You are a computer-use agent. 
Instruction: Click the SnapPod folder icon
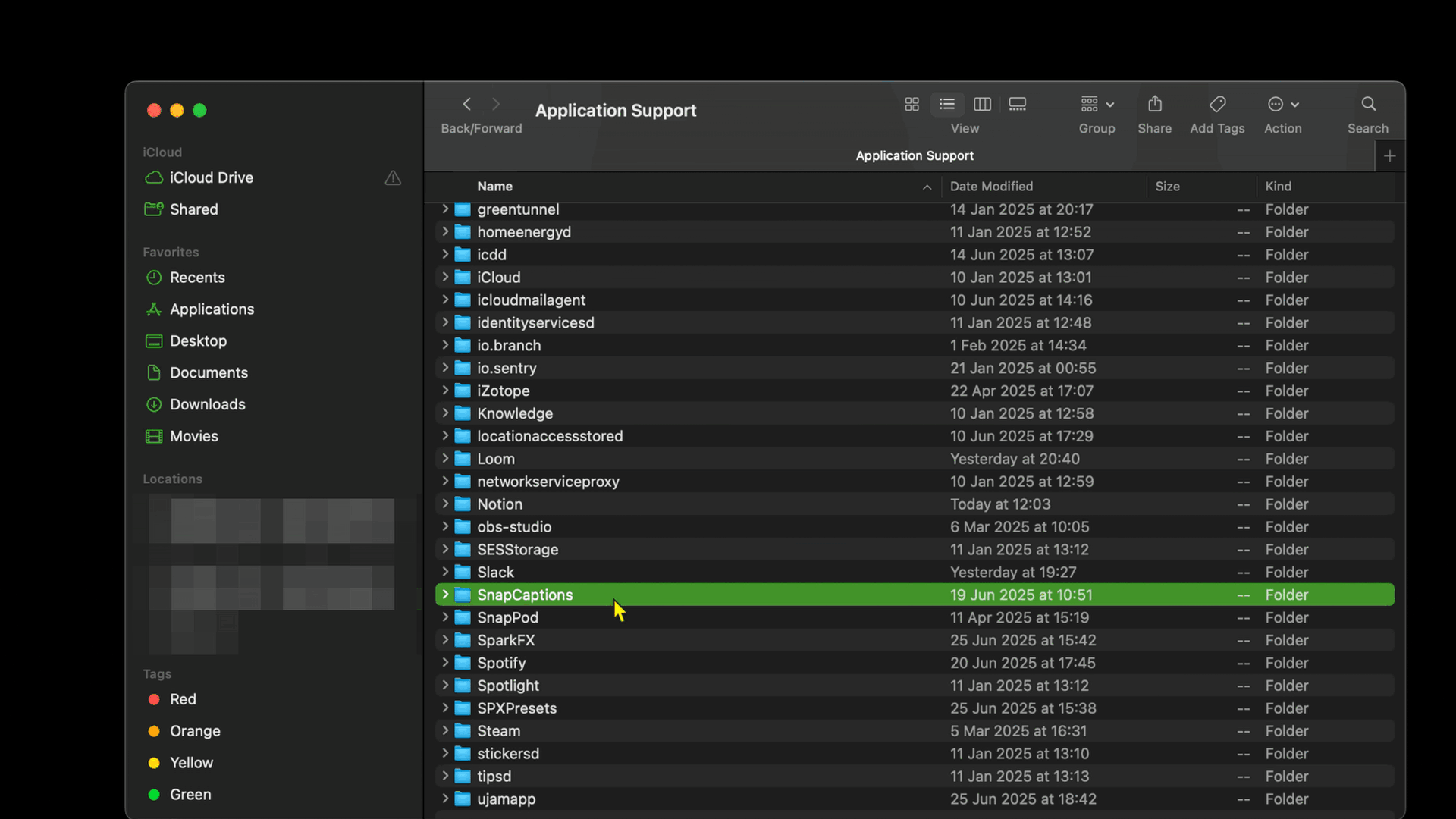463,618
